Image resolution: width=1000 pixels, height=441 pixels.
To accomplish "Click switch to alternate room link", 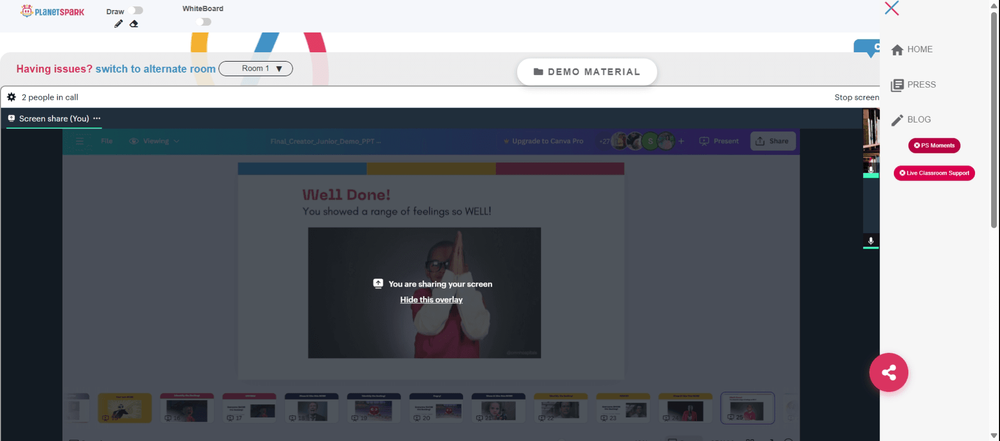I will 156,69.
